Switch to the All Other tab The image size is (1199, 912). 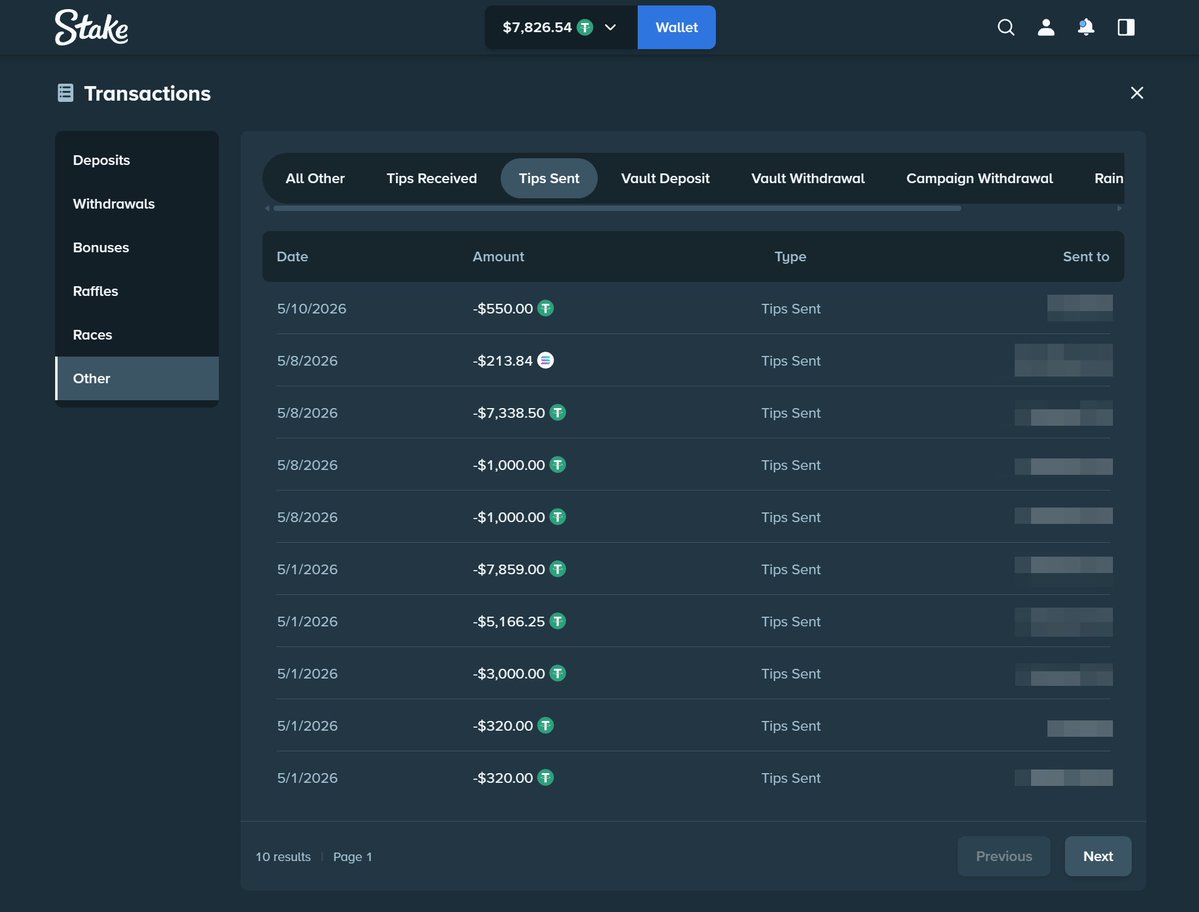pos(315,178)
